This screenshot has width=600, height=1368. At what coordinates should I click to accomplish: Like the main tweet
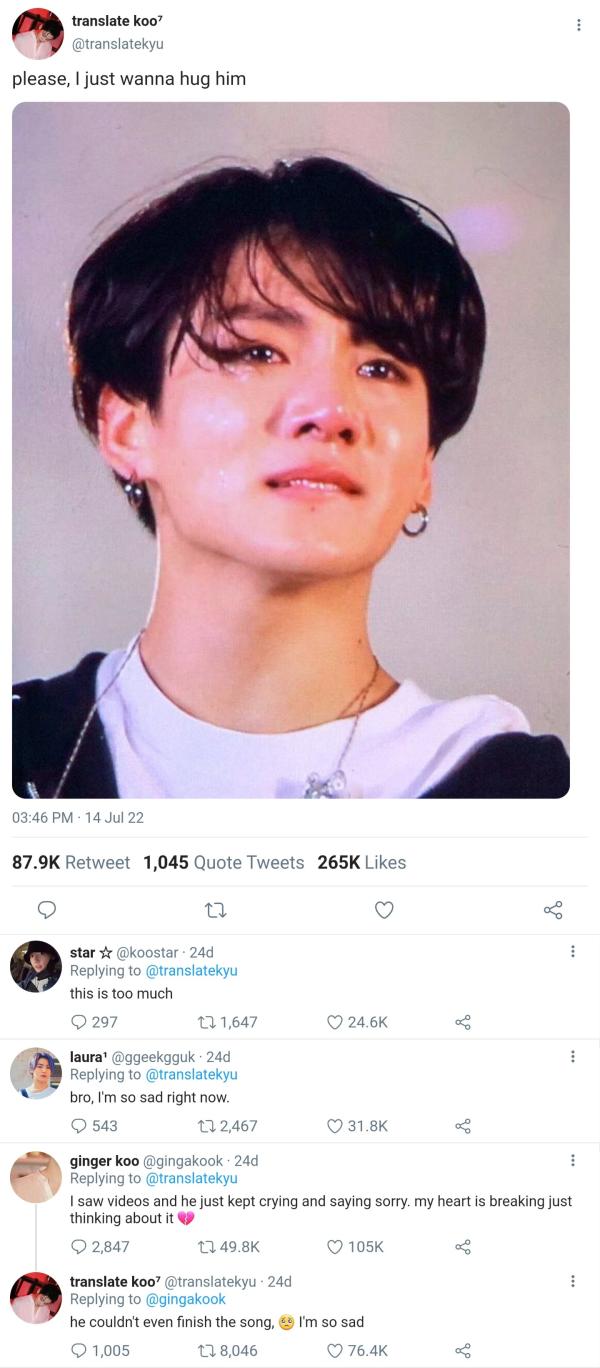(x=384, y=910)
